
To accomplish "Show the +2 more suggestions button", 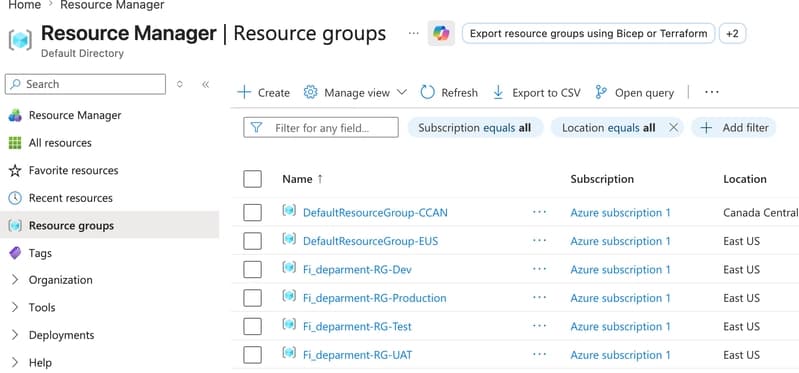I will click(732, 34).
